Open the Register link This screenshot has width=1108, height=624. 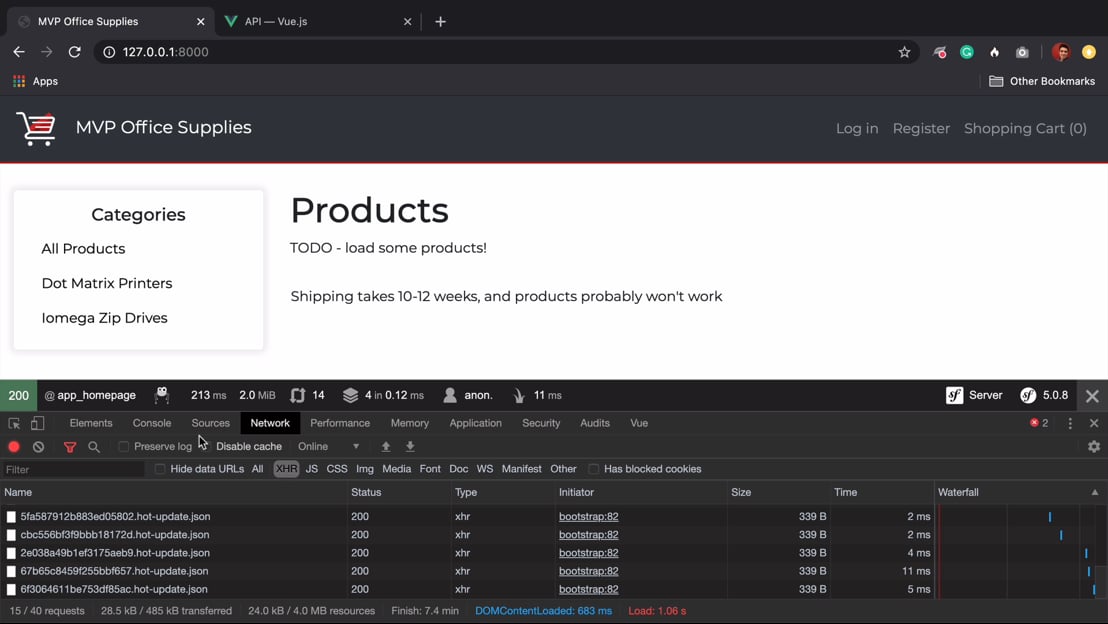[921, 128]
